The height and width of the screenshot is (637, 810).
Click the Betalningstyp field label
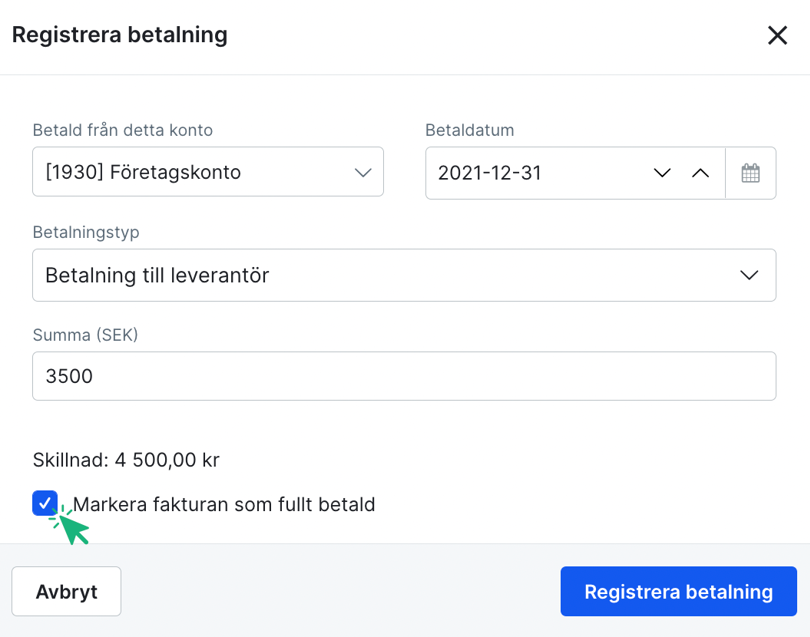tap(86, 232)
